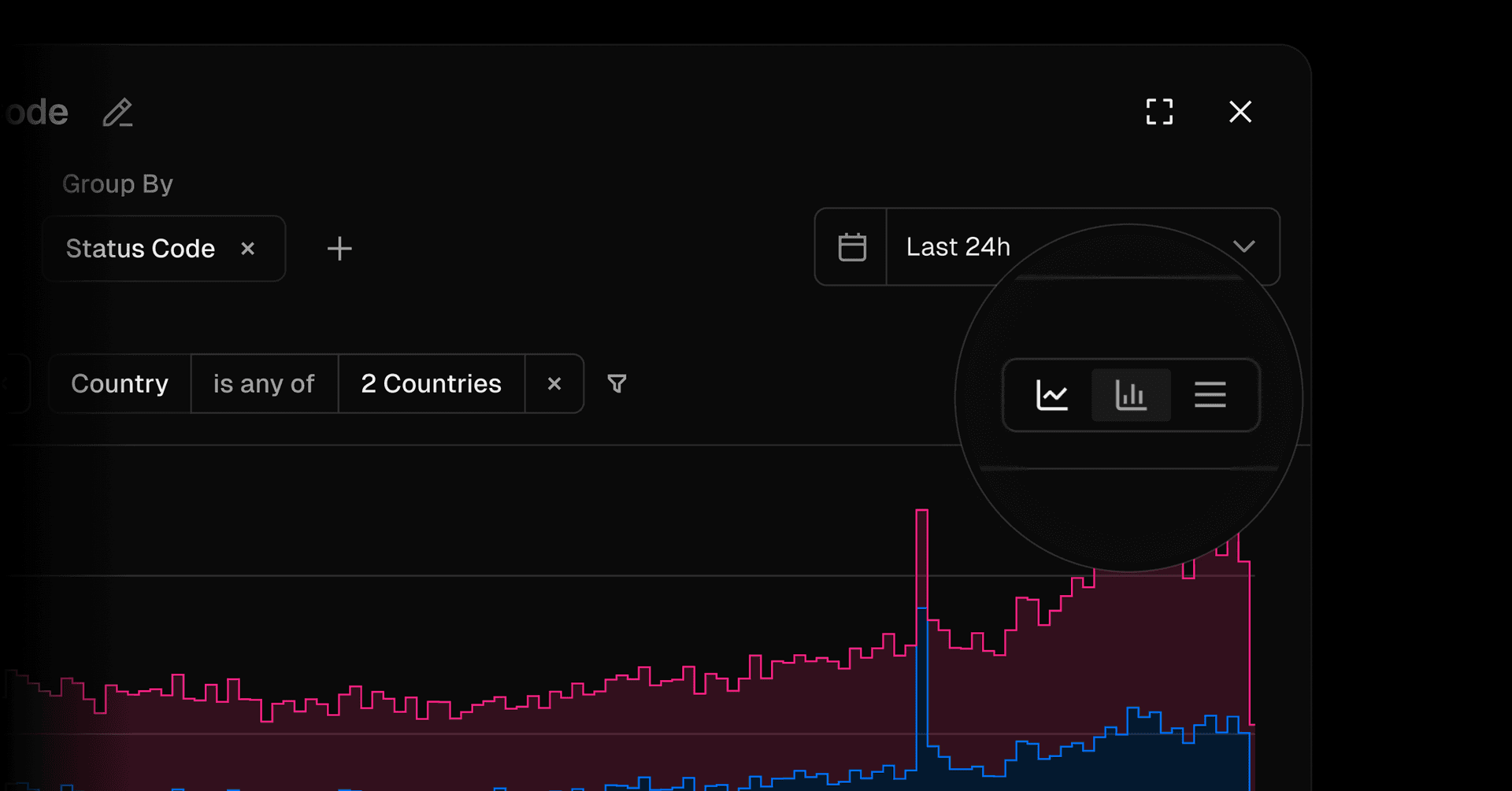This screenshot has width=1512, height=791.
Task: Click the blue series area in chart
Action: click(x=1142, y=760)
